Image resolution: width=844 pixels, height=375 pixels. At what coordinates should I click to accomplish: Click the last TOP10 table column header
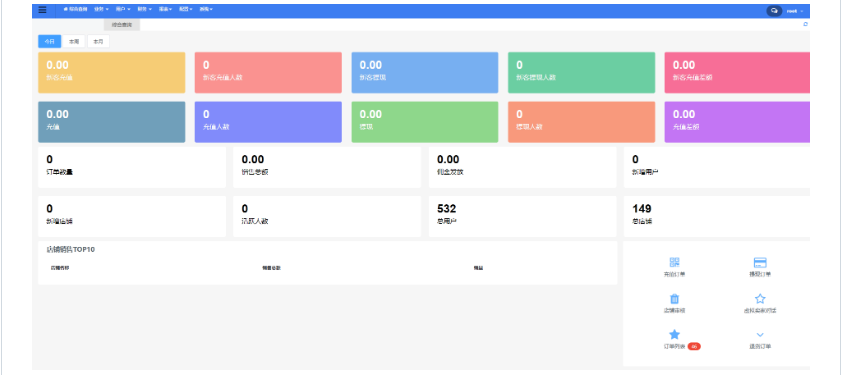[x=478, y=268]
